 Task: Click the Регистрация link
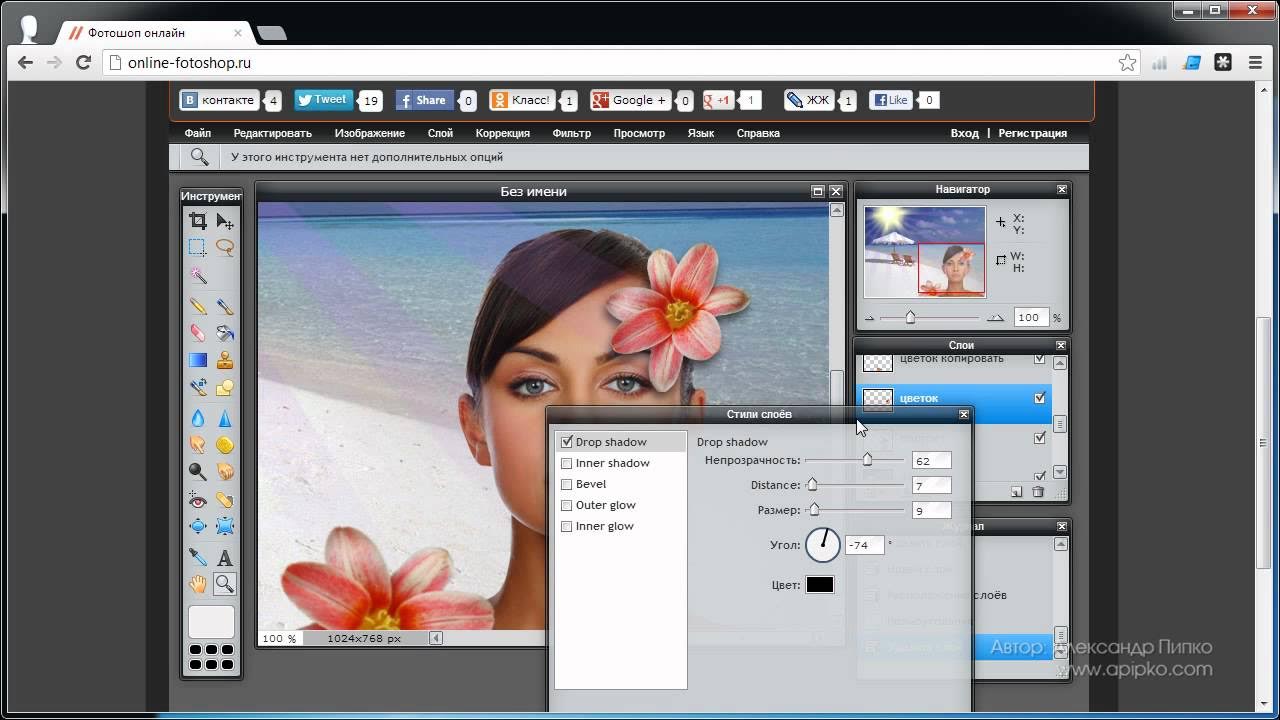(1033, 133)
